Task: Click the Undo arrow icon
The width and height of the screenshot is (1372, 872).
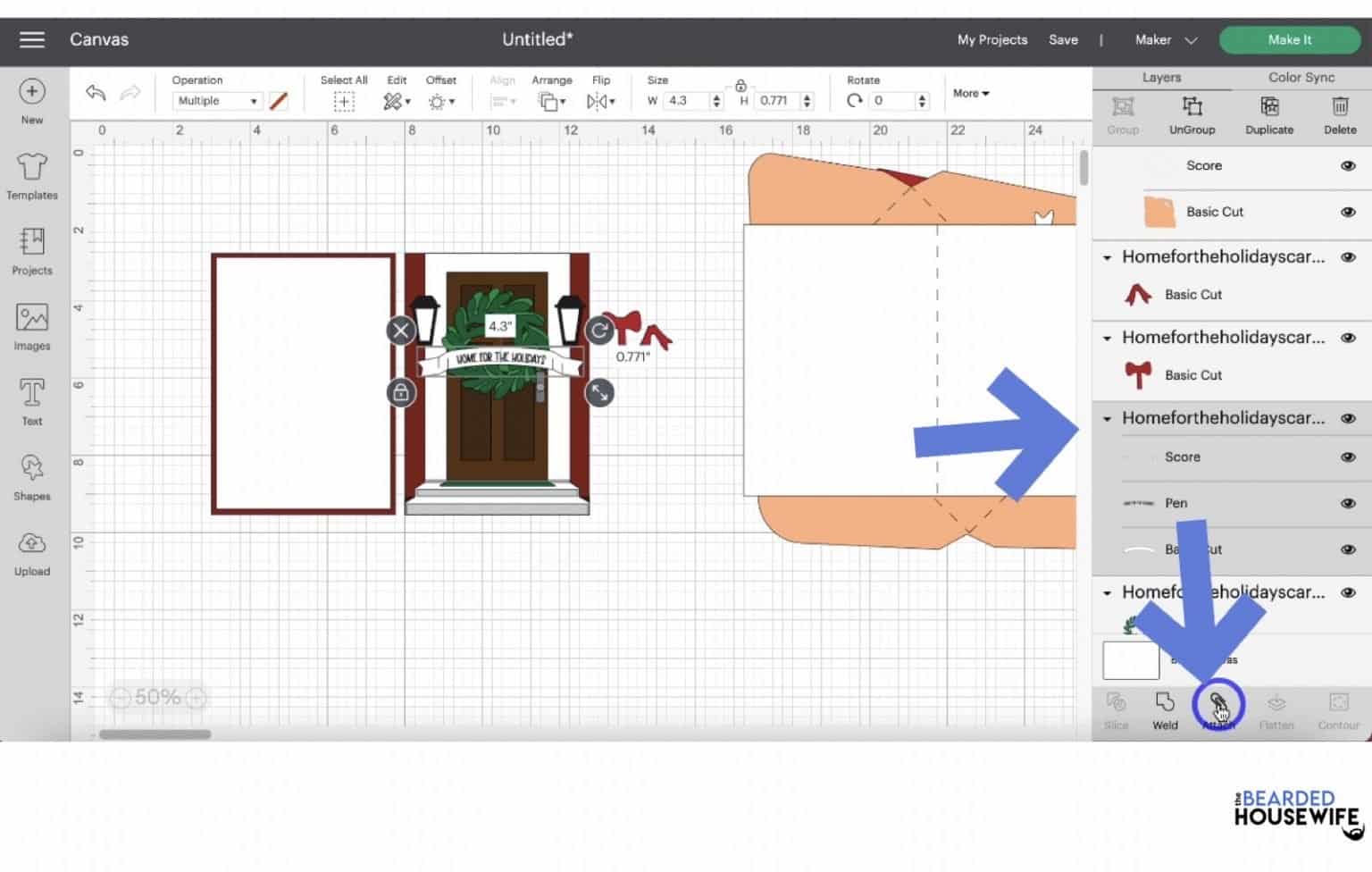Action: click(x=96, y=93)
